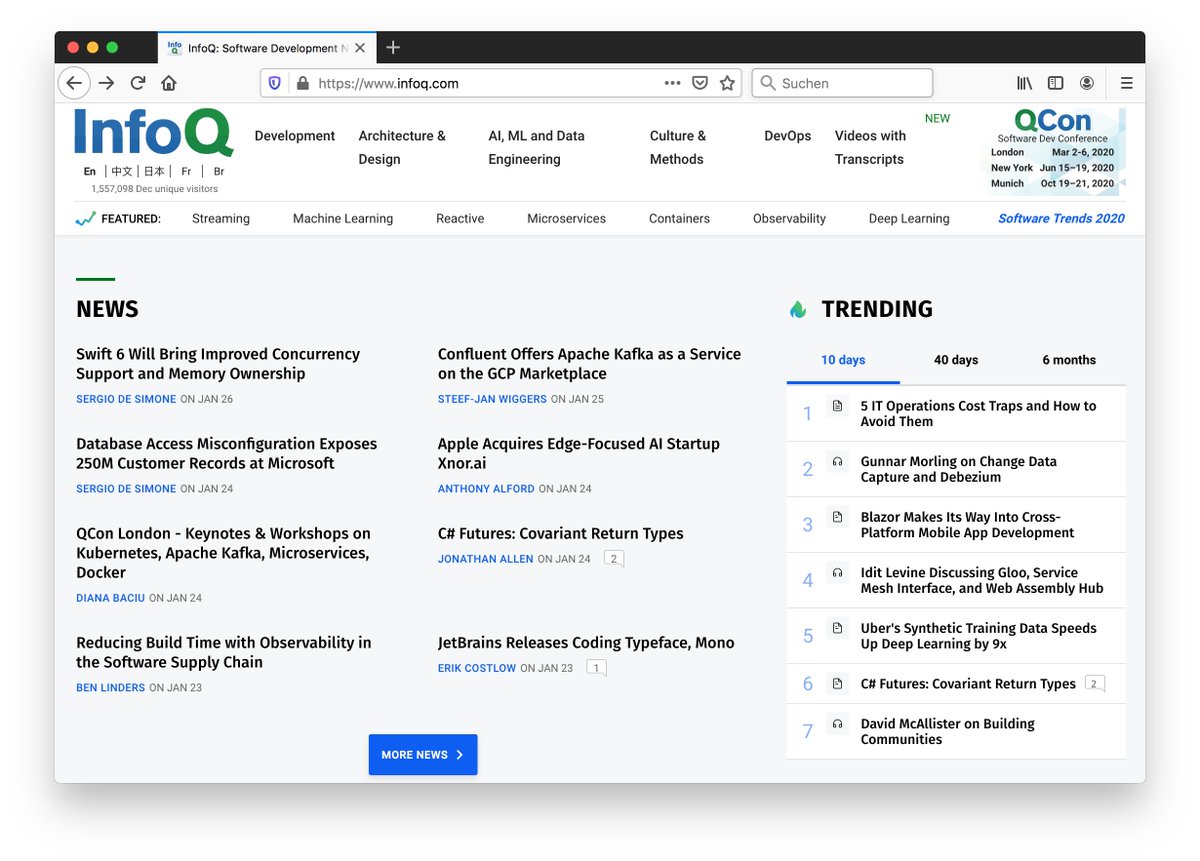
Task: Click the More News button
Action: coord(423,755)
